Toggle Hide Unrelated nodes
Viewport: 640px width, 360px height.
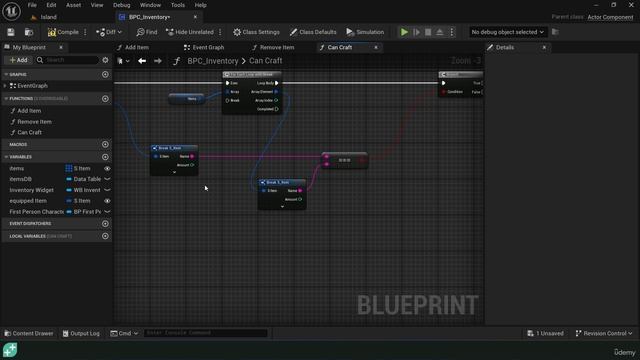(190, 32)
